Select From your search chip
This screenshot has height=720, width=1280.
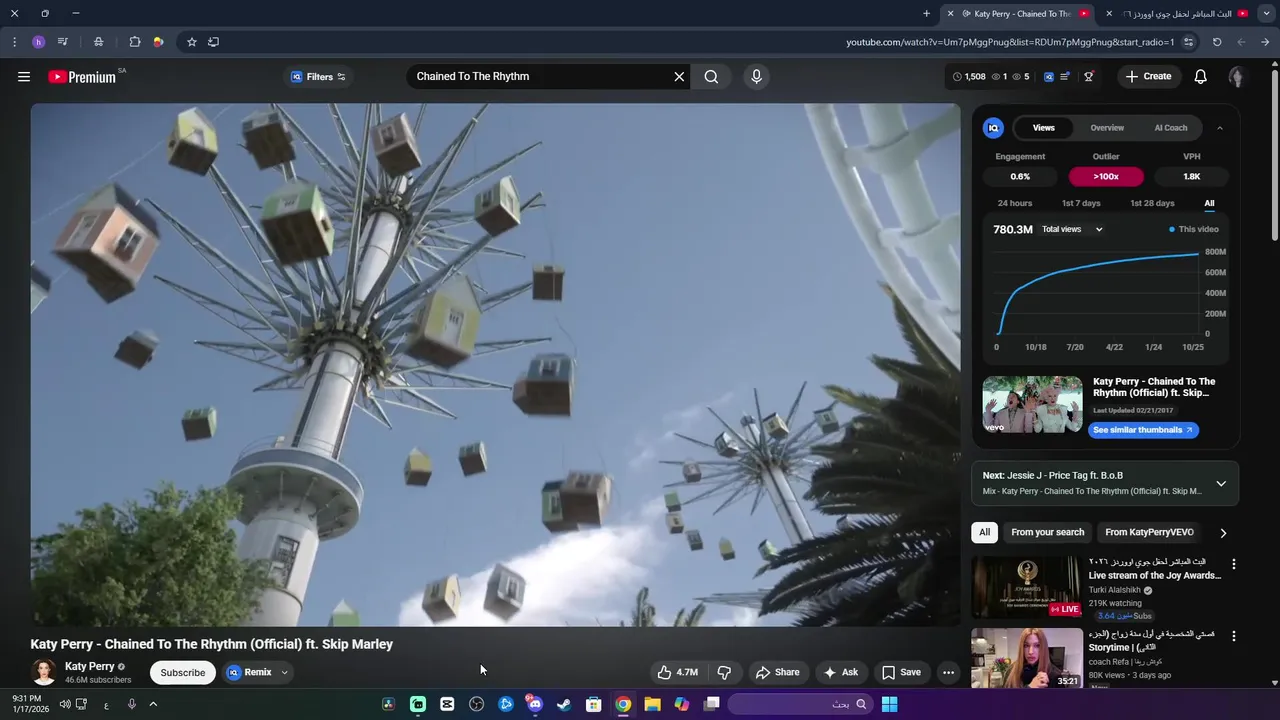pos(1047,533)
